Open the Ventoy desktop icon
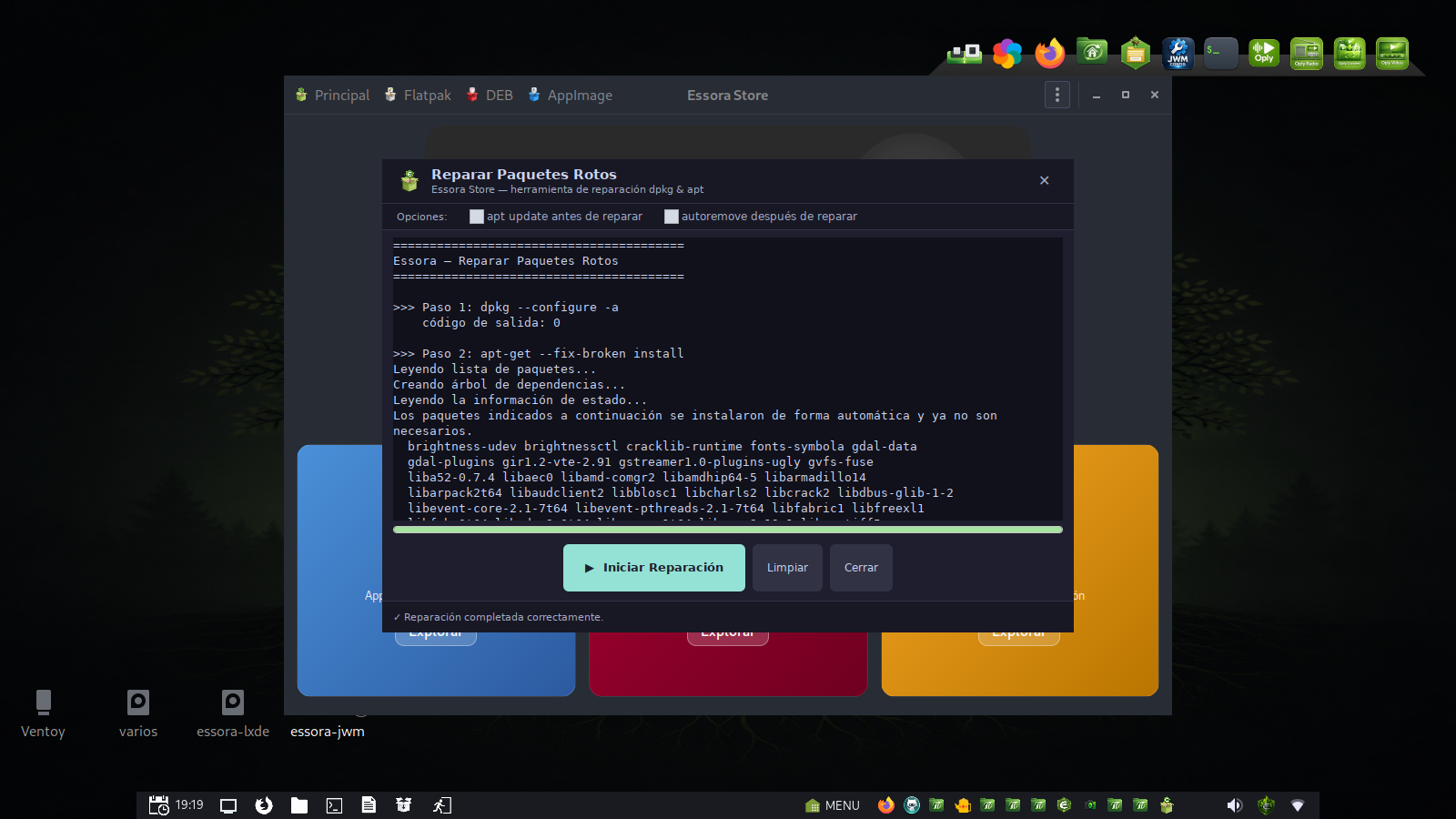Viewport: 1456px width, 819px height. (43, 703)
